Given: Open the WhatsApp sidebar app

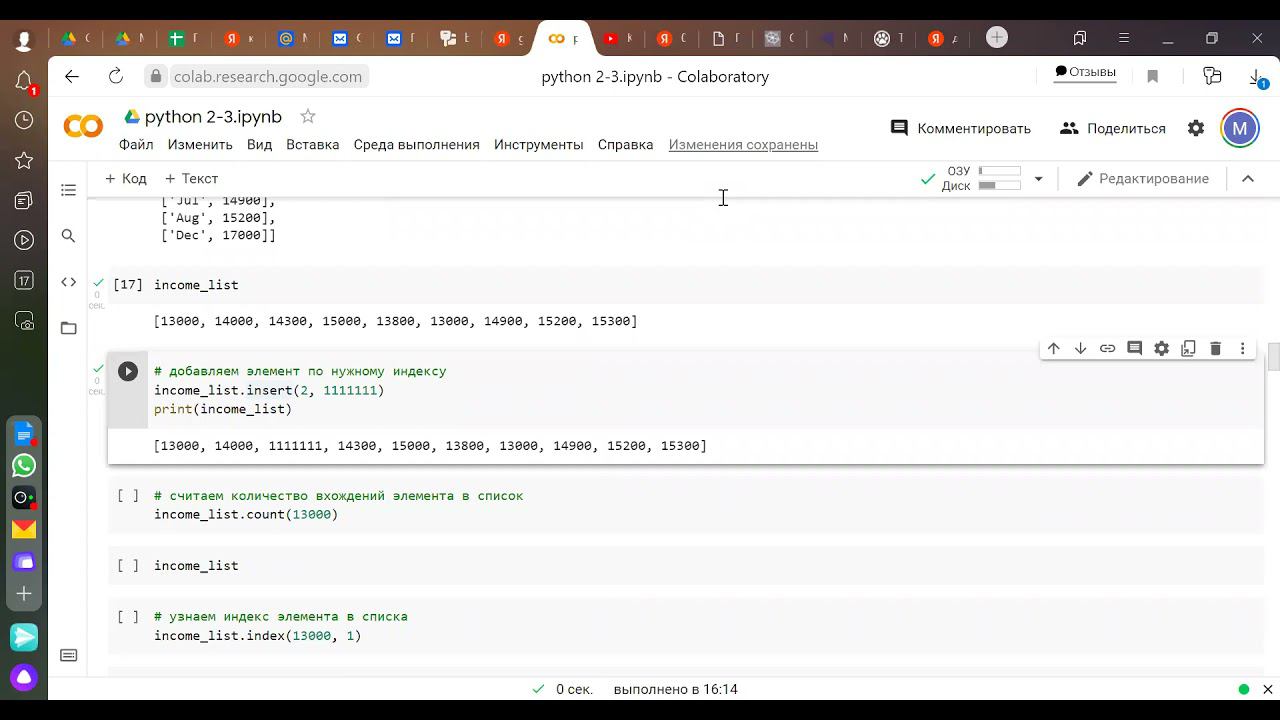Looking at the screenshot, I should pyautogui.click(x=24, y=465).
